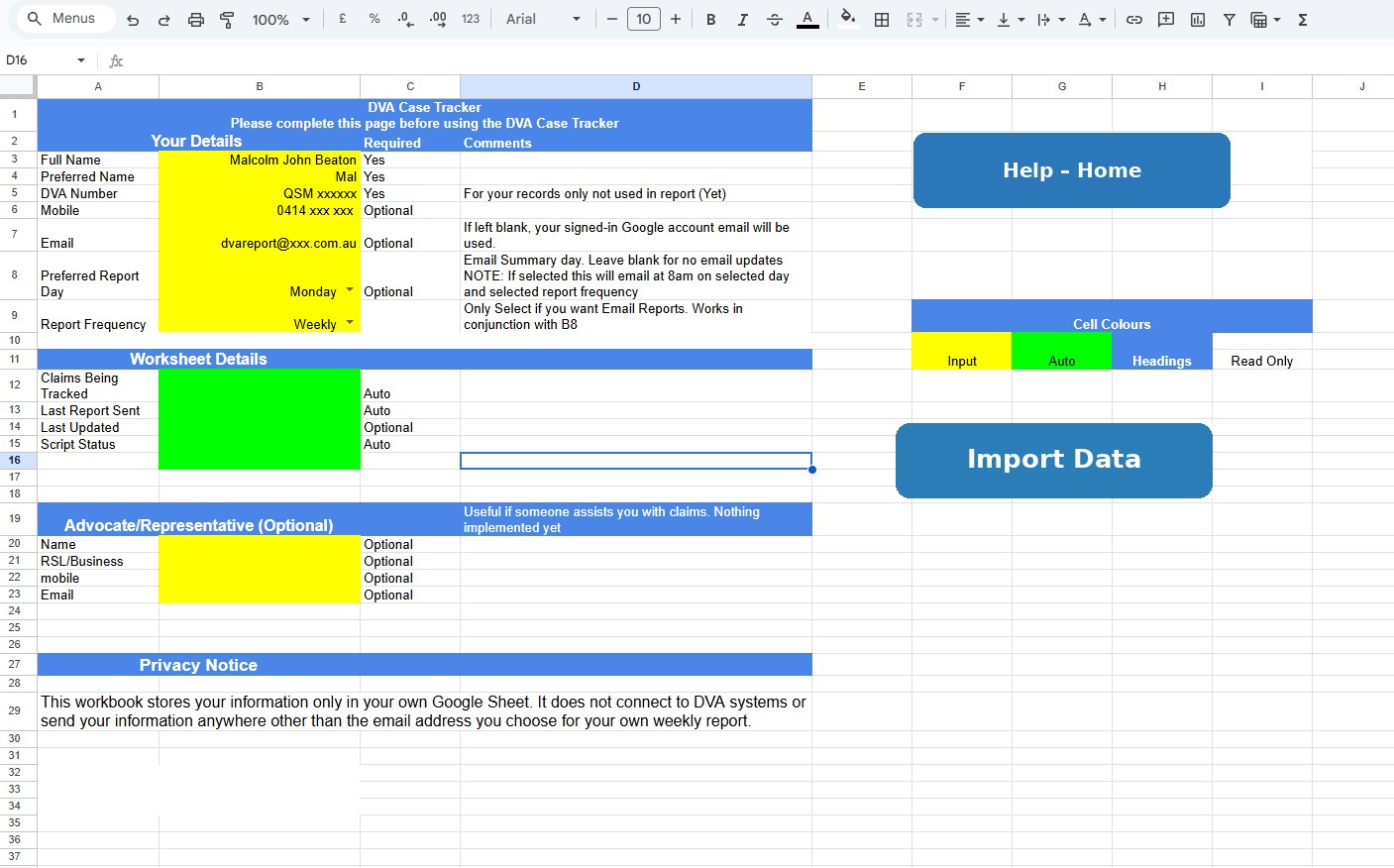
Task: Click the Insert link icon
Action: pos(1134,19)
